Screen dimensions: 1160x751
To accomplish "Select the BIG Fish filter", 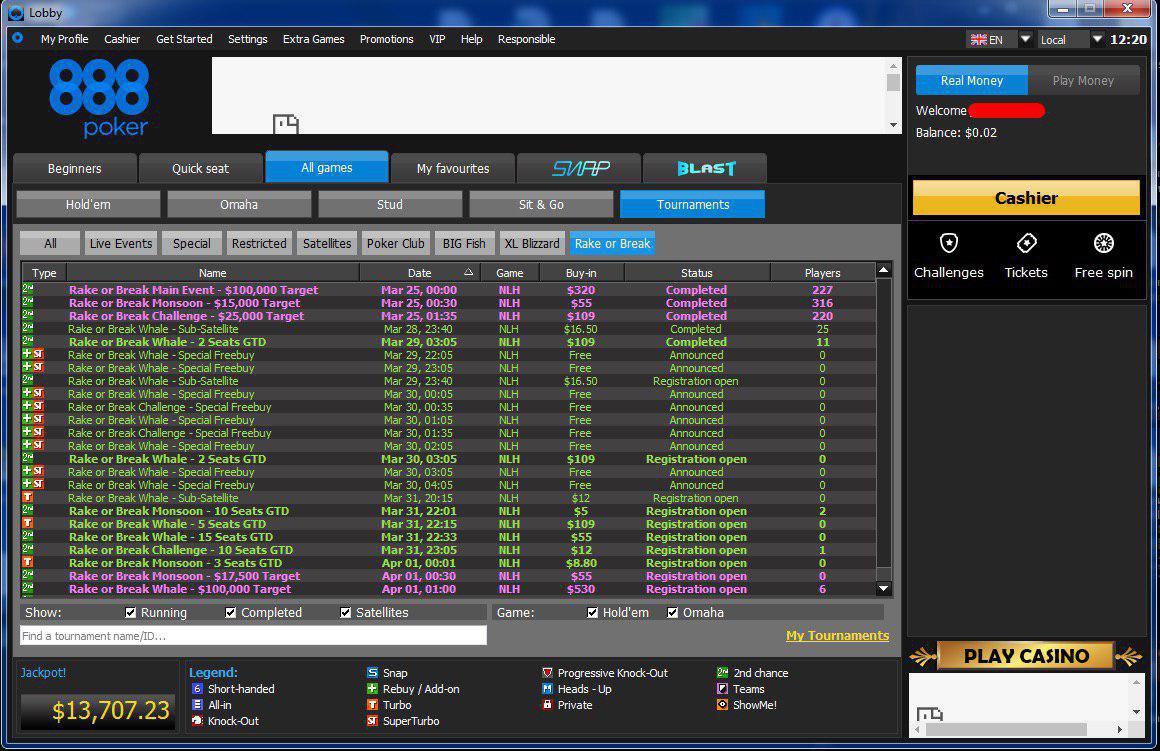I will tap(464, 243).
